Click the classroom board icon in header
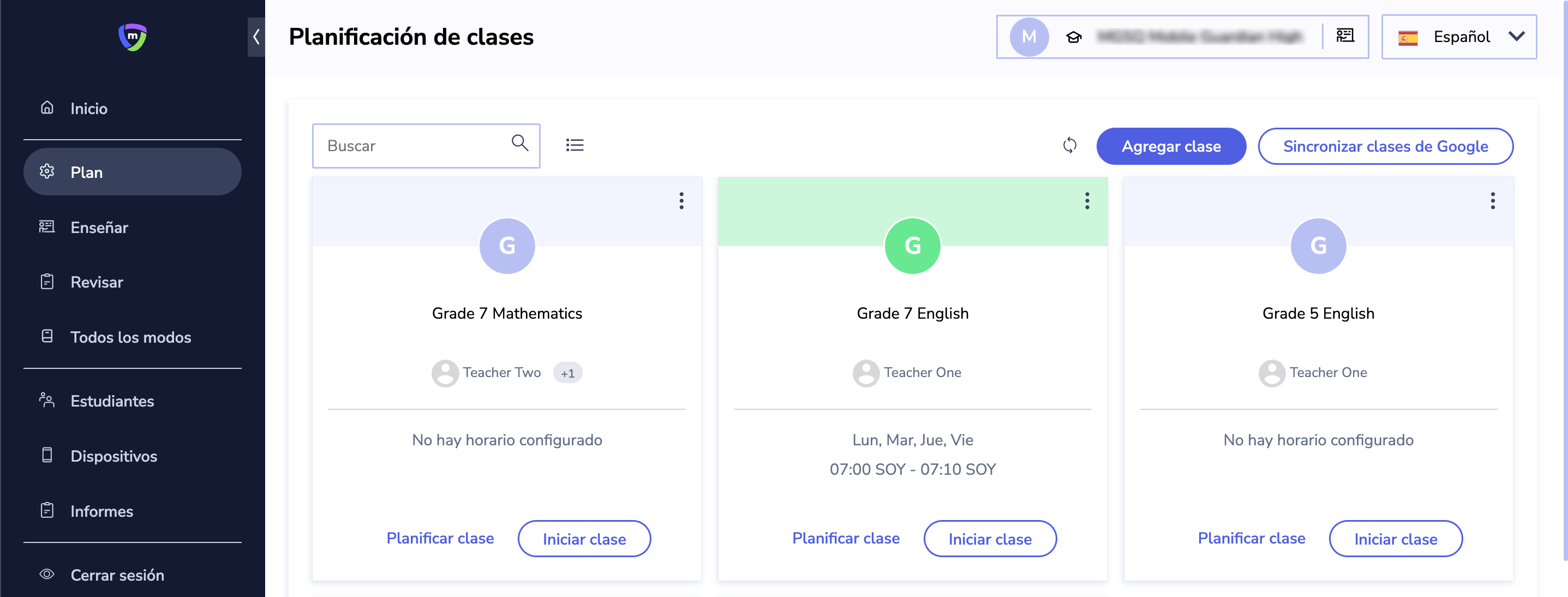Screen dimensions: 1568x597 1345,36
